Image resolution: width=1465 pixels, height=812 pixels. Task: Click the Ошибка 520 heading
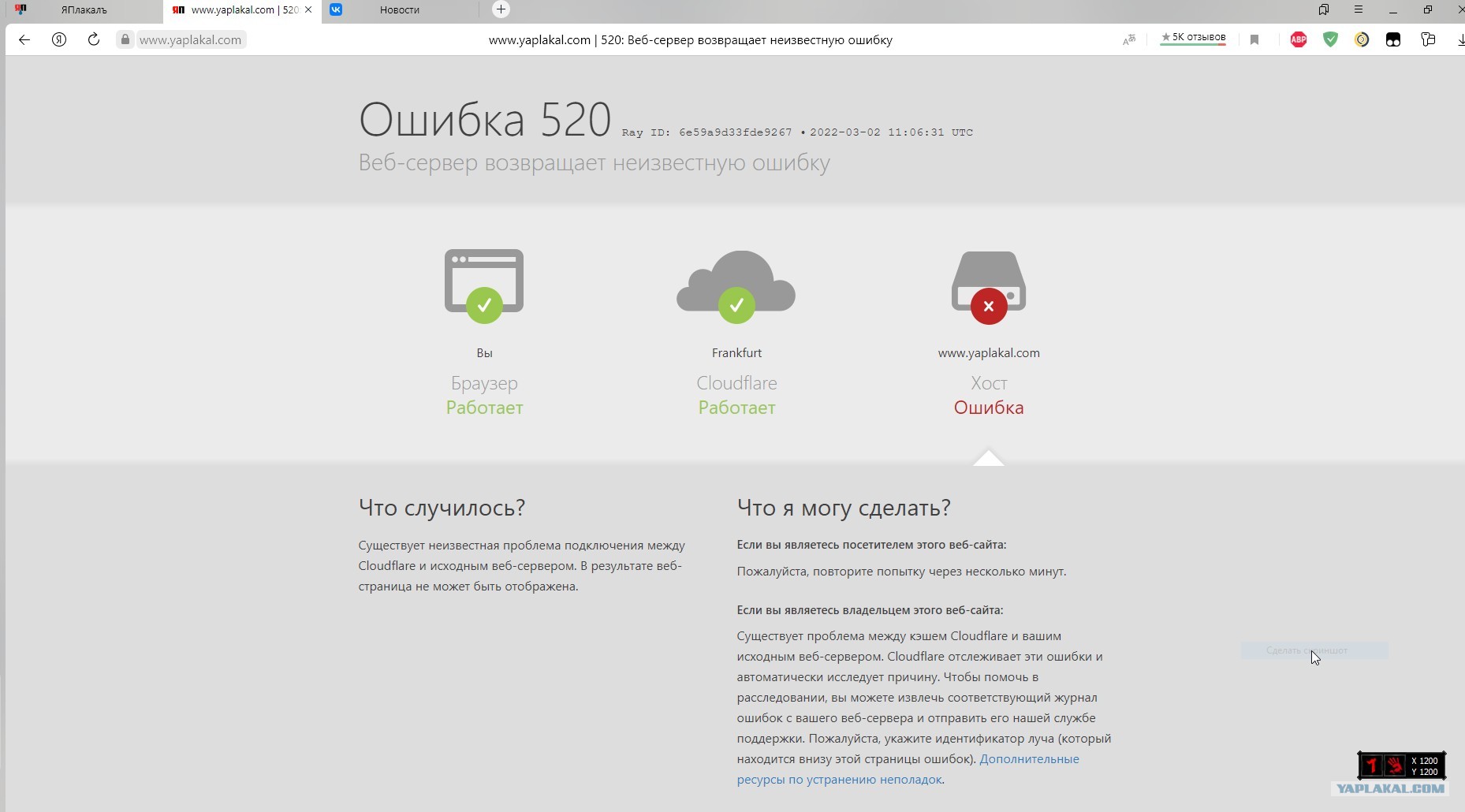(485, 120)
